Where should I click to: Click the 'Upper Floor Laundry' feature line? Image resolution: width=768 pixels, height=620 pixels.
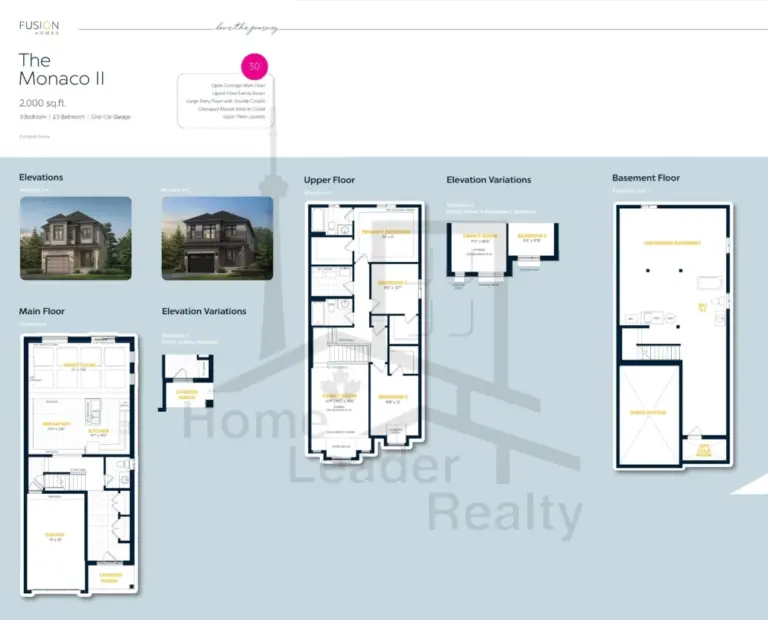244,117
